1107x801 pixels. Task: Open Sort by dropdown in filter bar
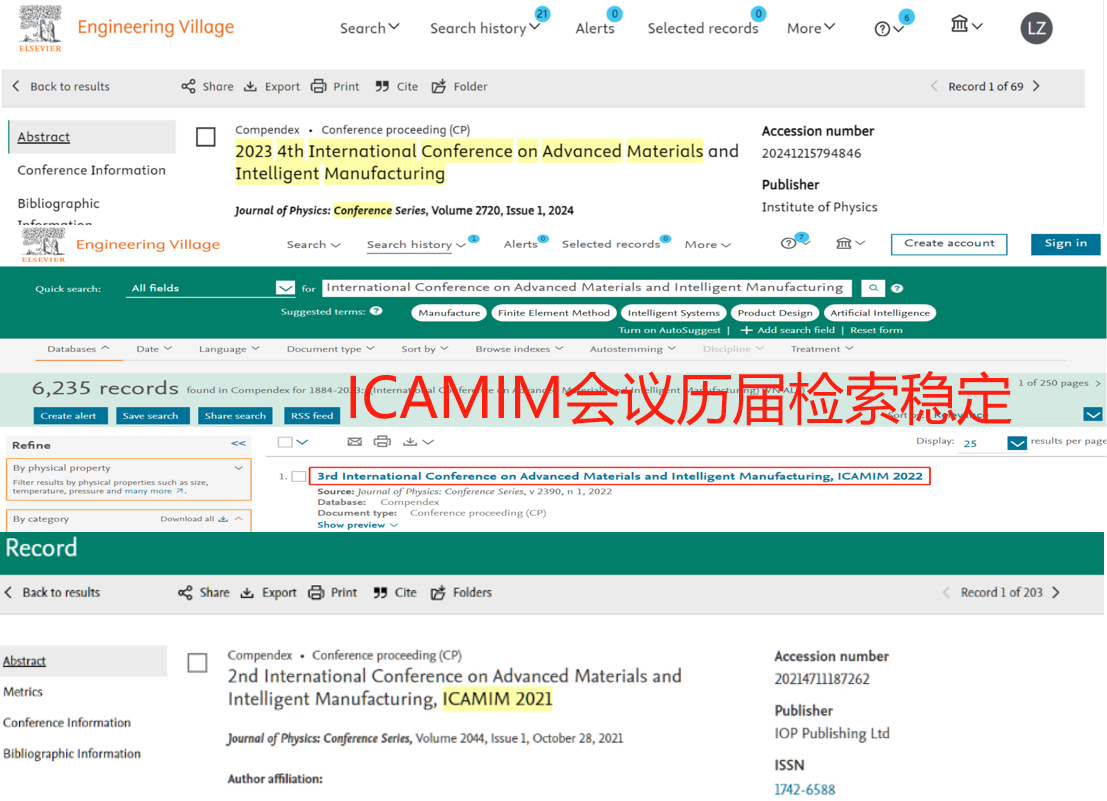pyautogui.click(x=424, y=349)
